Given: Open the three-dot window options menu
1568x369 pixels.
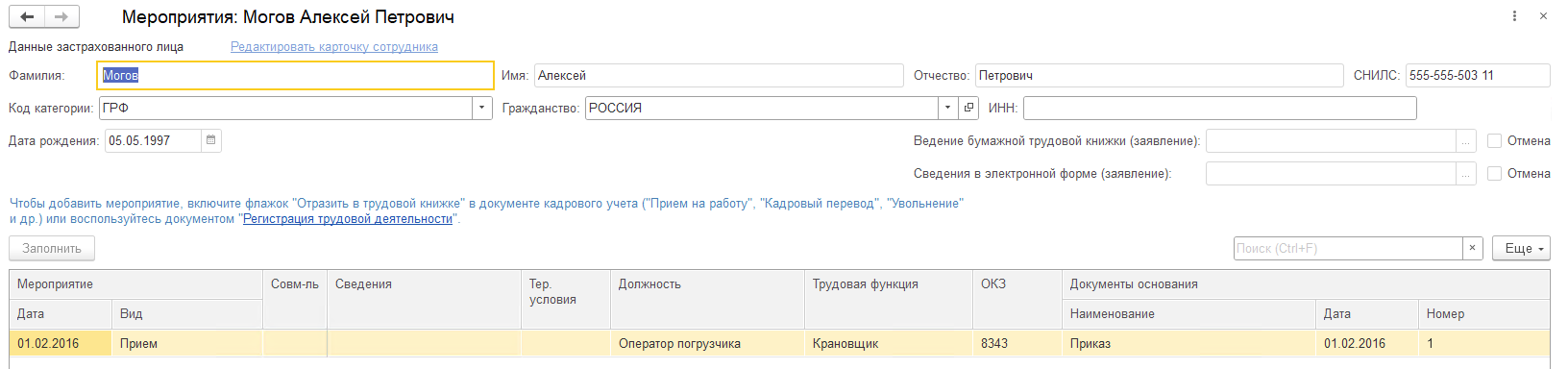Looking at the screenshot, I should point(1514,16).
